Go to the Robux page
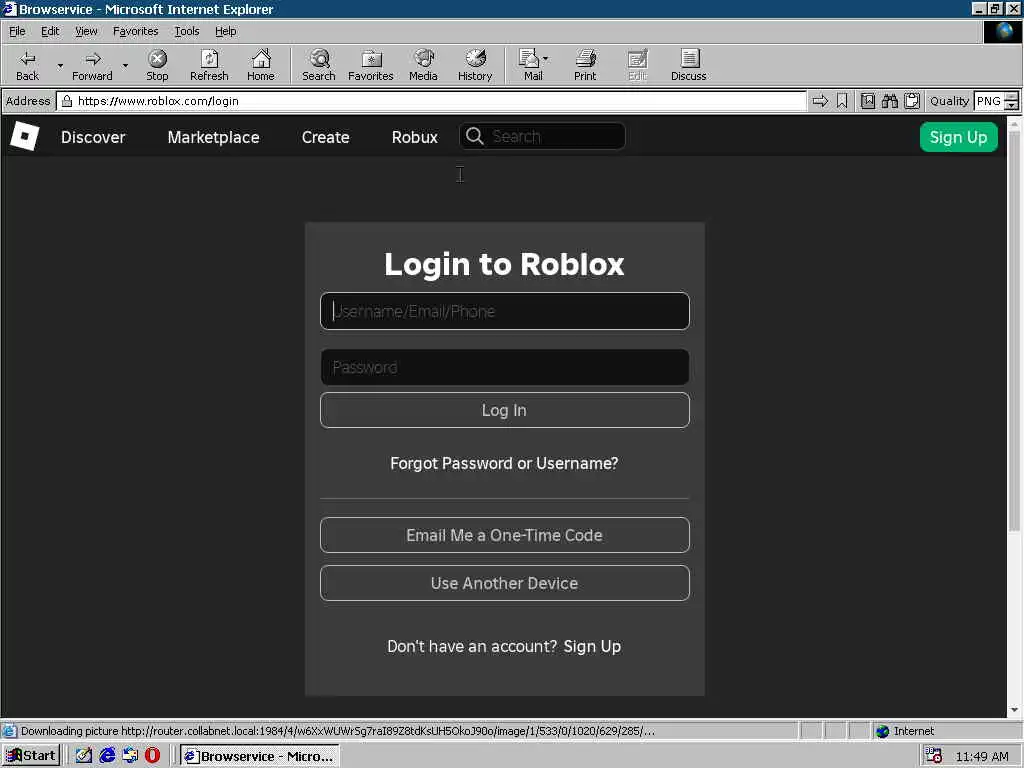 (415, 137)
